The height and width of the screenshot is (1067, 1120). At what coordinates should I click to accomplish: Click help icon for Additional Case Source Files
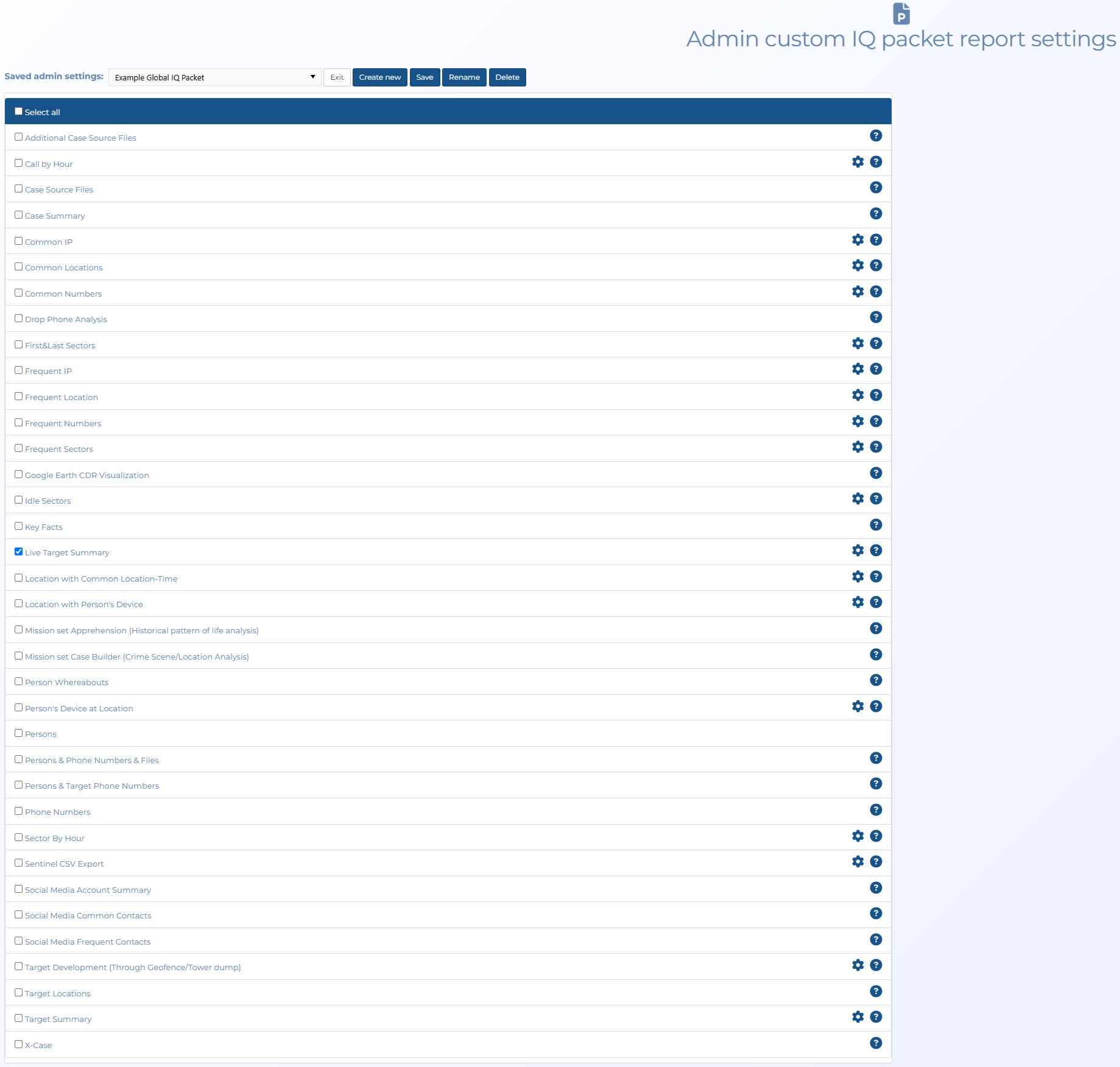click(876, 136)
